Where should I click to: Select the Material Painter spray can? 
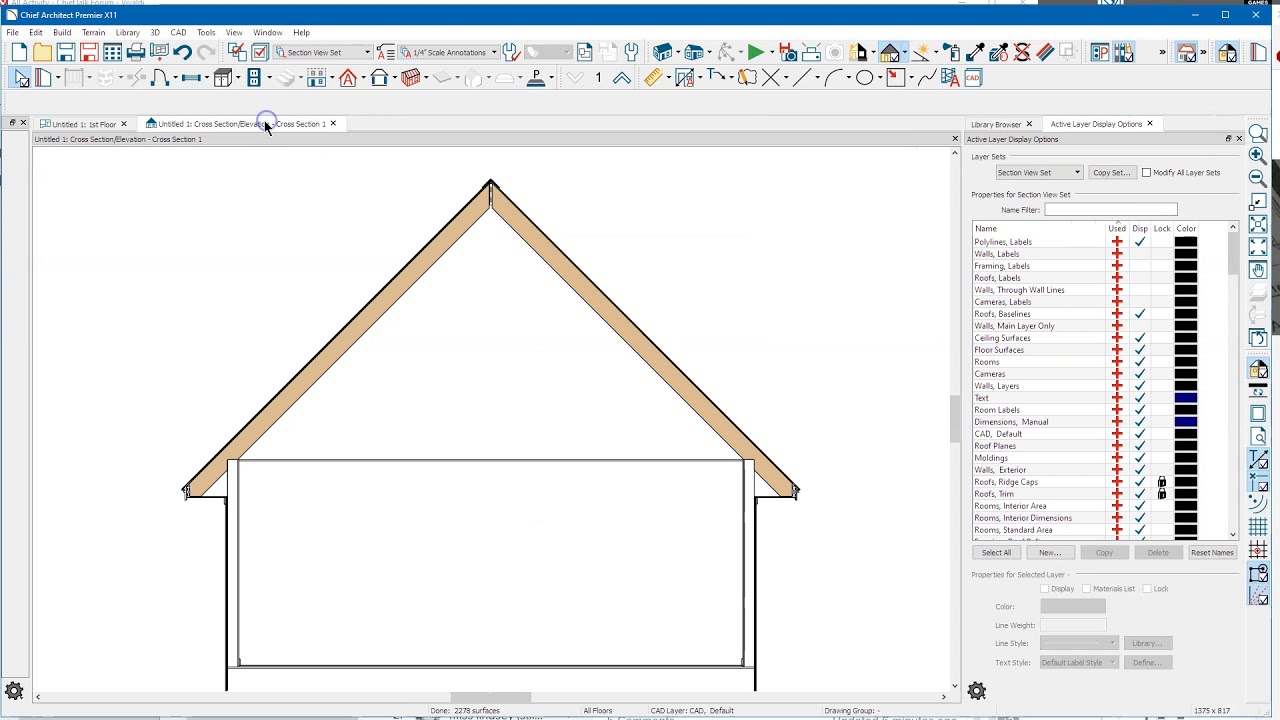pyautogui.click(x=951, y=53)
